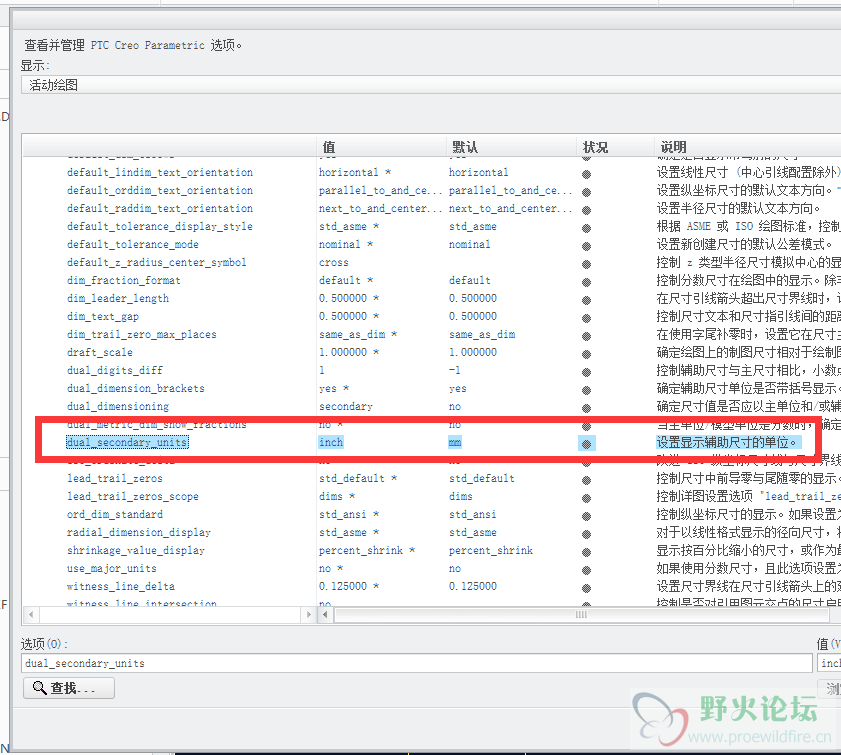Select lead_trail_zeros option row
841x755 pixels.
(x=115, y=478)
